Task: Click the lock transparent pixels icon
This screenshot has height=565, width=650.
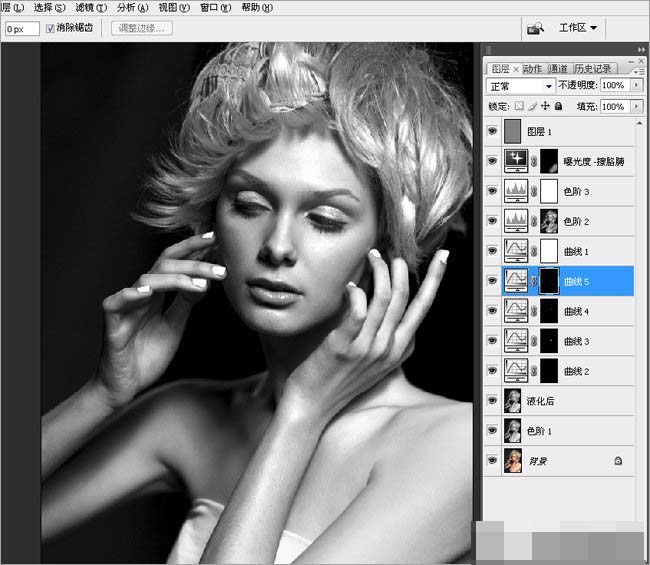Action: tap(521, 106)
